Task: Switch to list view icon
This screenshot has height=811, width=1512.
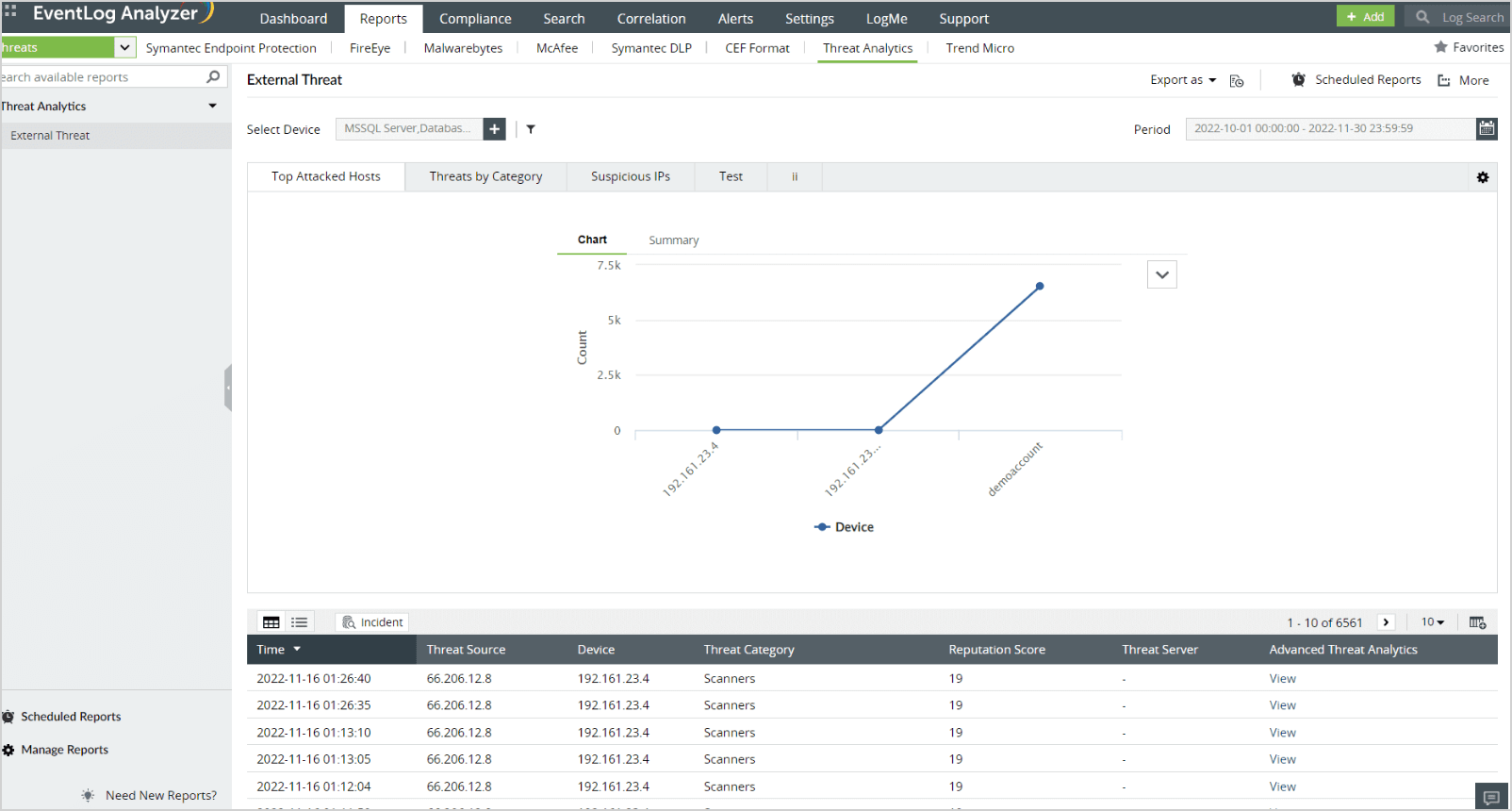Action: pos(300,622)
